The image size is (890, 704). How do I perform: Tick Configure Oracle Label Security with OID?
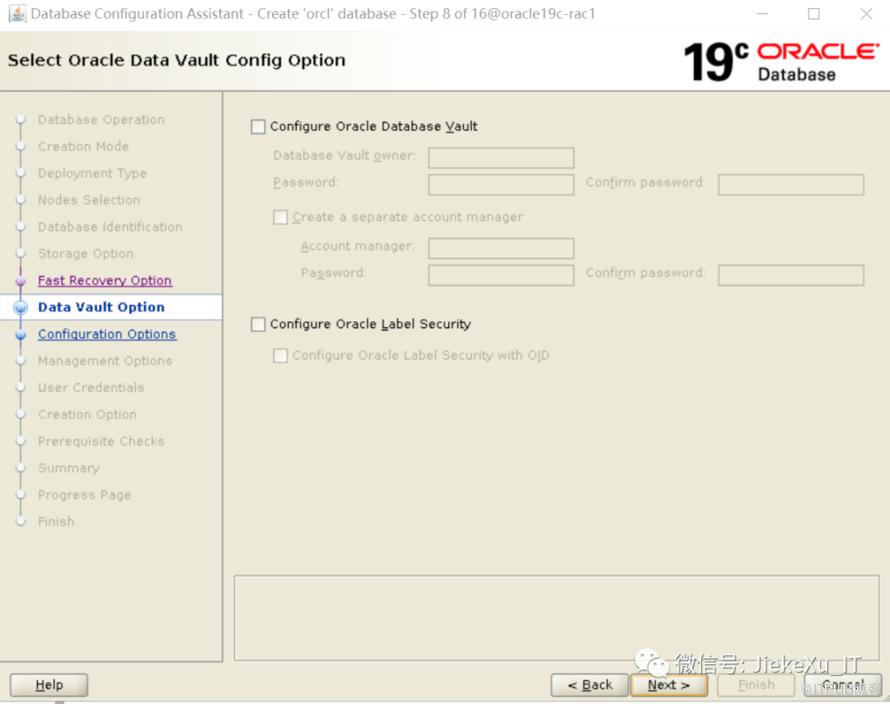pyautogui.click(x=280, y=355)
